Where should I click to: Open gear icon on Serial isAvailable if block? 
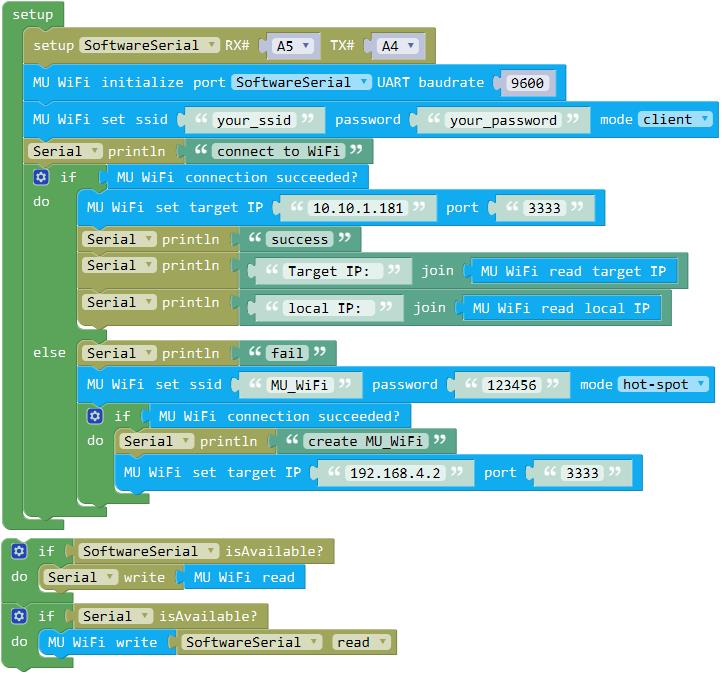tap(19, 616)
